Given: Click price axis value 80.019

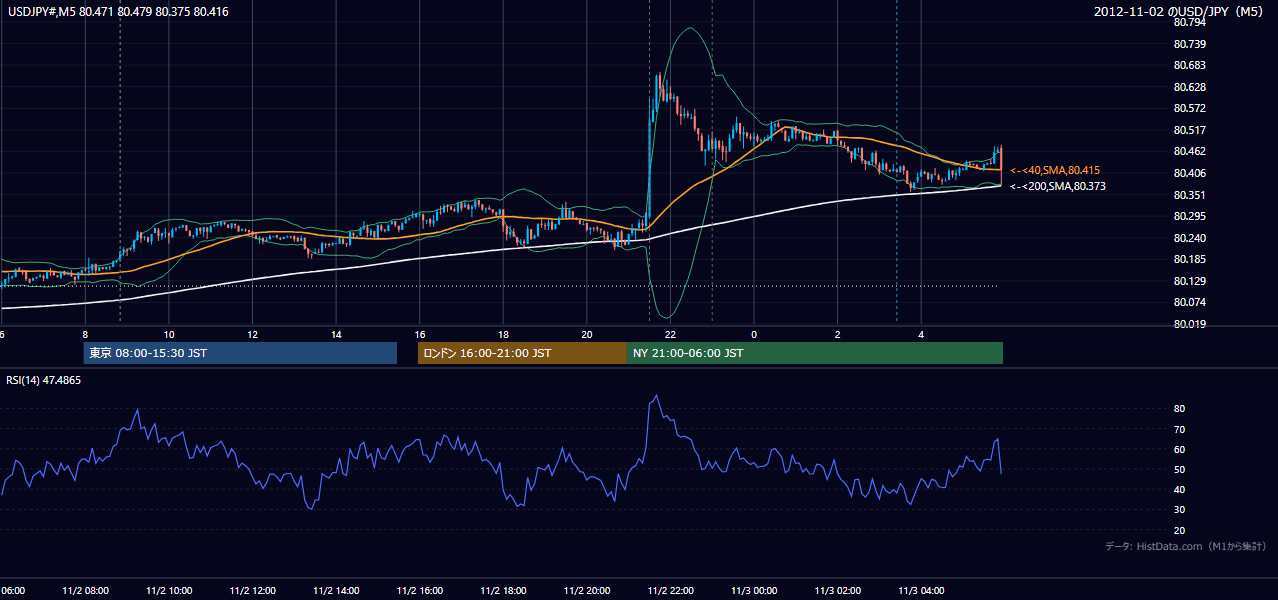Looking at the screenshot, I should 1189,324.
